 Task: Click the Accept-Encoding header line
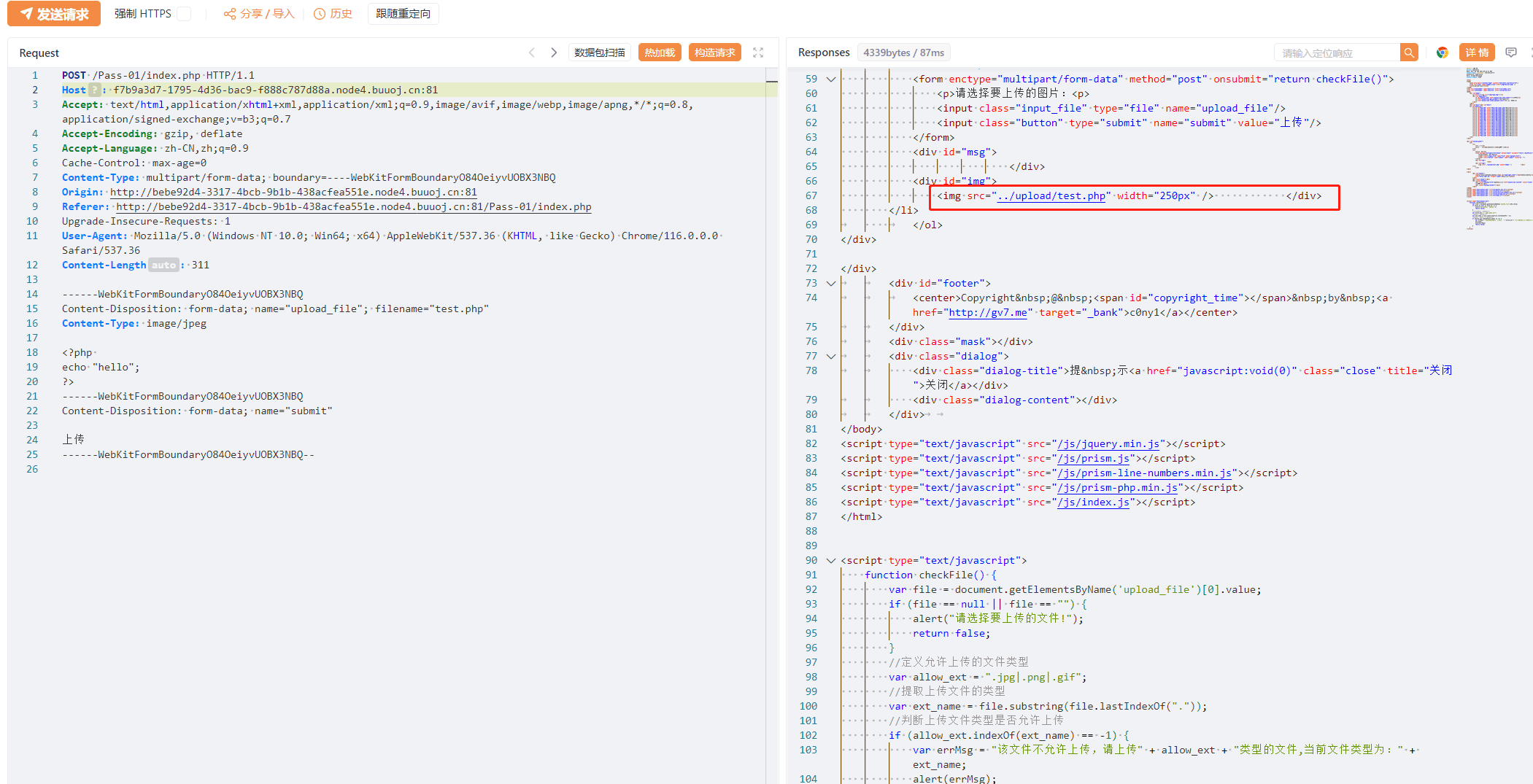click(x=152, y=133)
